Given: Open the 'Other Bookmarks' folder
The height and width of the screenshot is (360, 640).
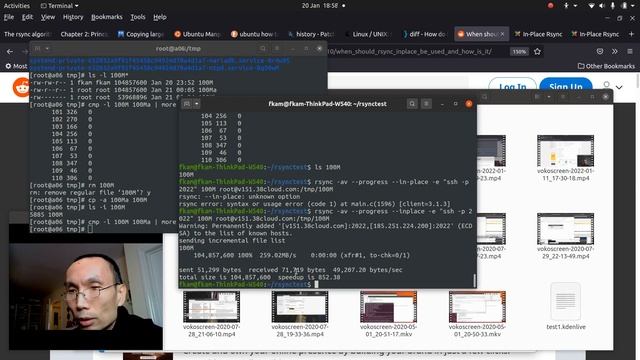Looking at the screenshot, I should [606, 66].
